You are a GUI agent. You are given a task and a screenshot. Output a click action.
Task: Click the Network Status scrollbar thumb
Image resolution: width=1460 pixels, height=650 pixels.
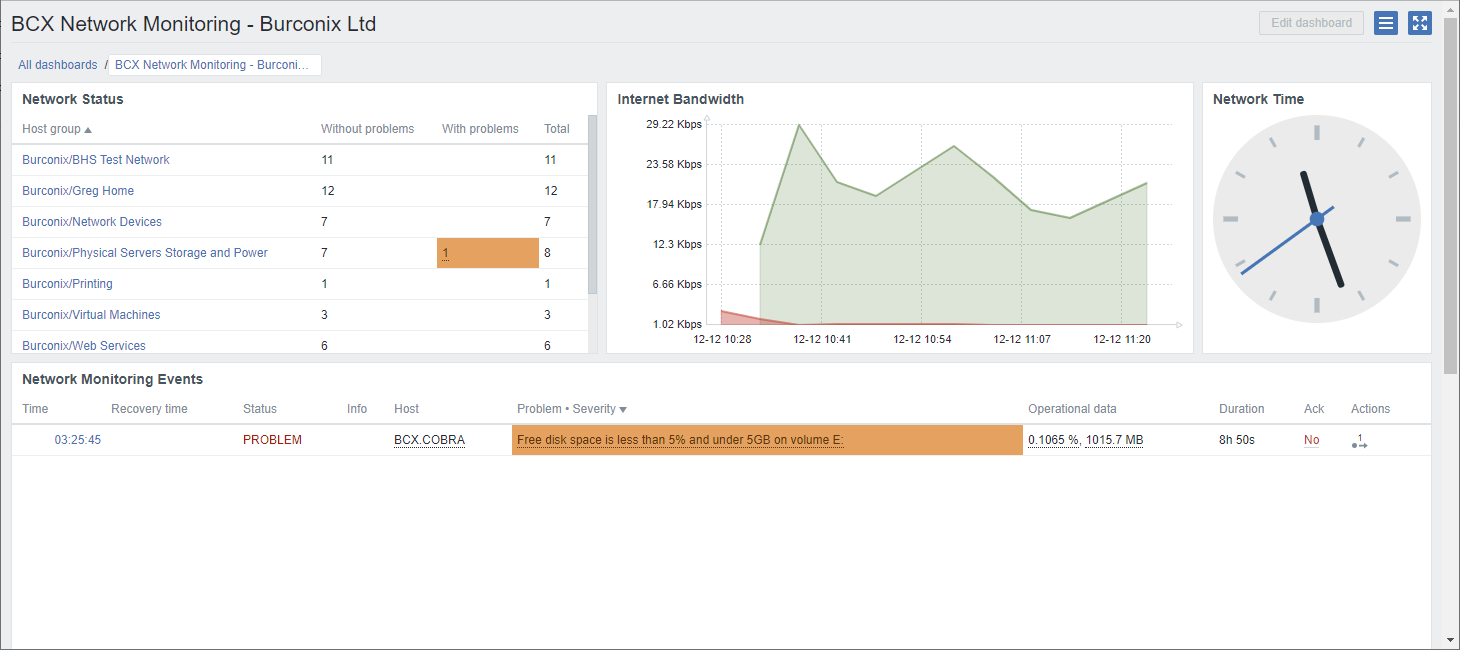pyautogui.click(x=592, y=204)
